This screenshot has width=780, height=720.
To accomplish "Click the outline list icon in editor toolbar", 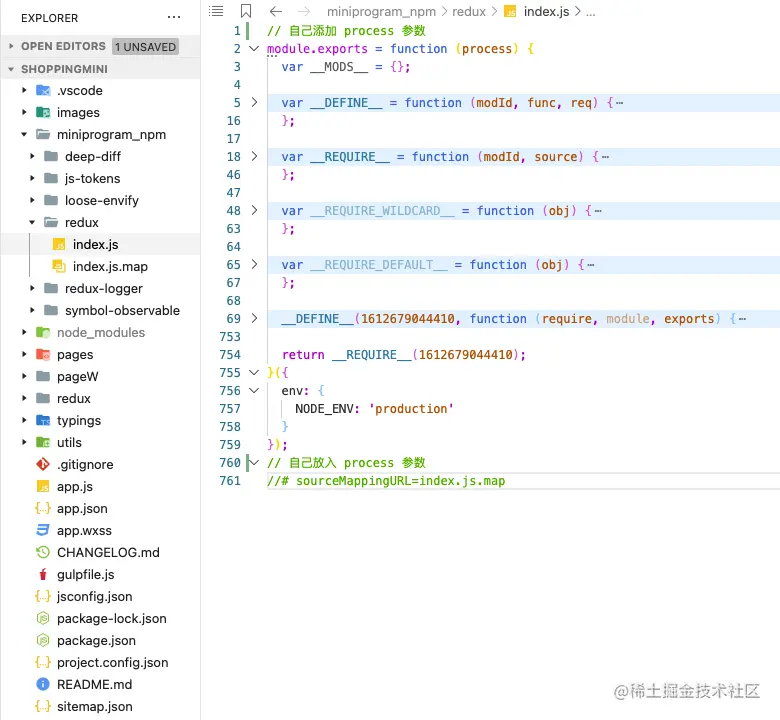I will pyautogui.click(x=216, y=11).
